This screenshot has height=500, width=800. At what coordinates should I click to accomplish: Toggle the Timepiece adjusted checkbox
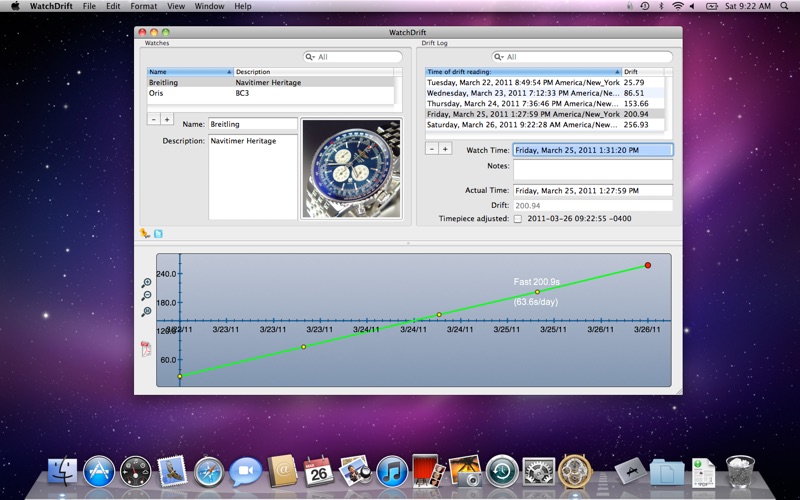(518, 219)
